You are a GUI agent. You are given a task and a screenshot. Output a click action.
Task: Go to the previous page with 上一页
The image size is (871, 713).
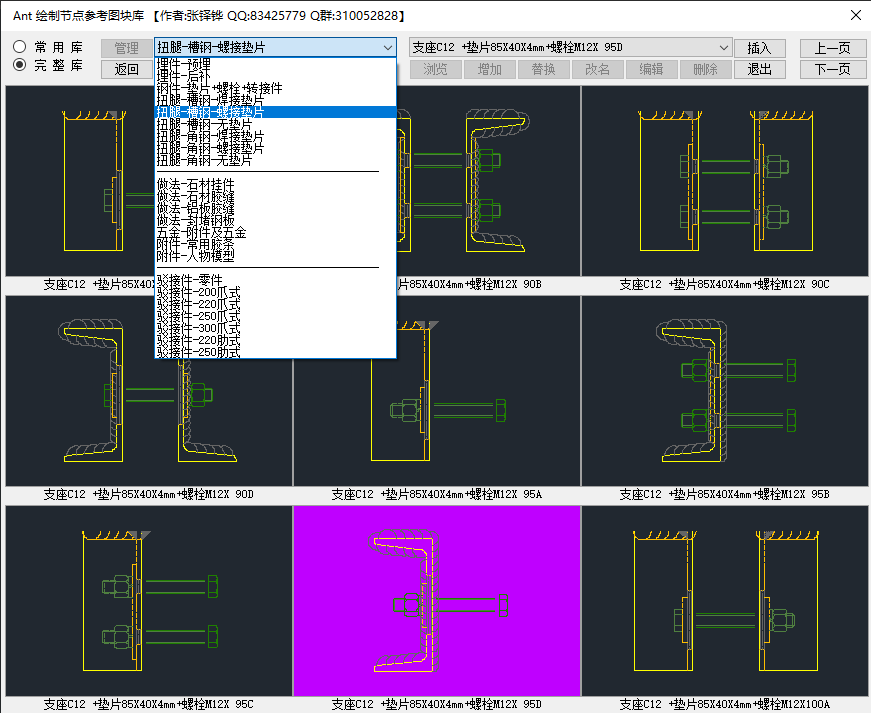[832, 48]
